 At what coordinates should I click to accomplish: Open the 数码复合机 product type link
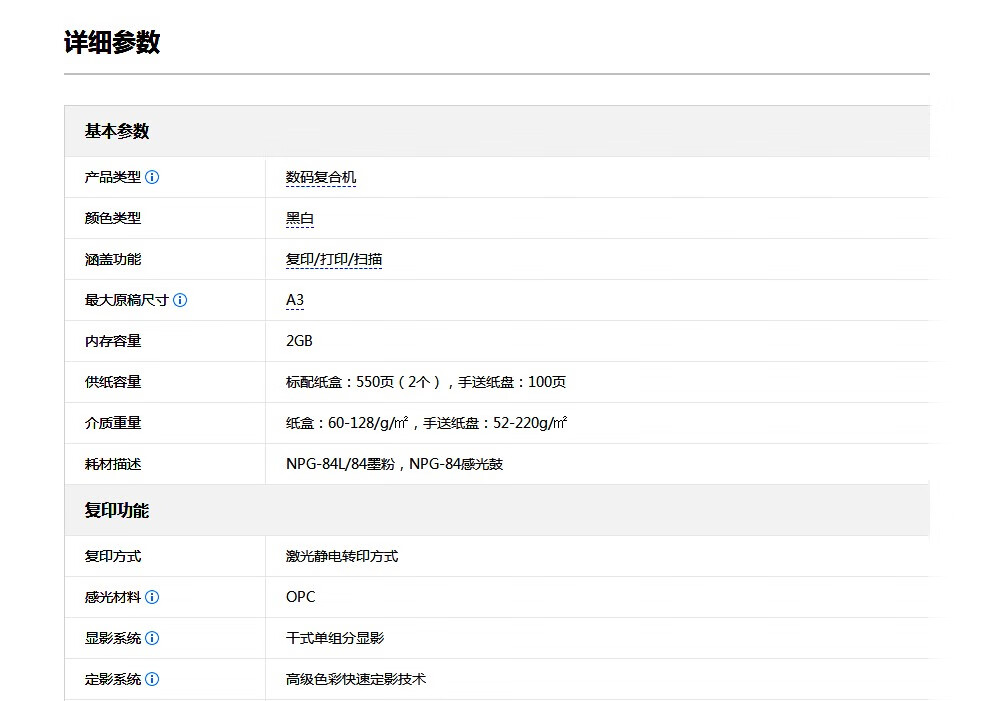point(320,177)
